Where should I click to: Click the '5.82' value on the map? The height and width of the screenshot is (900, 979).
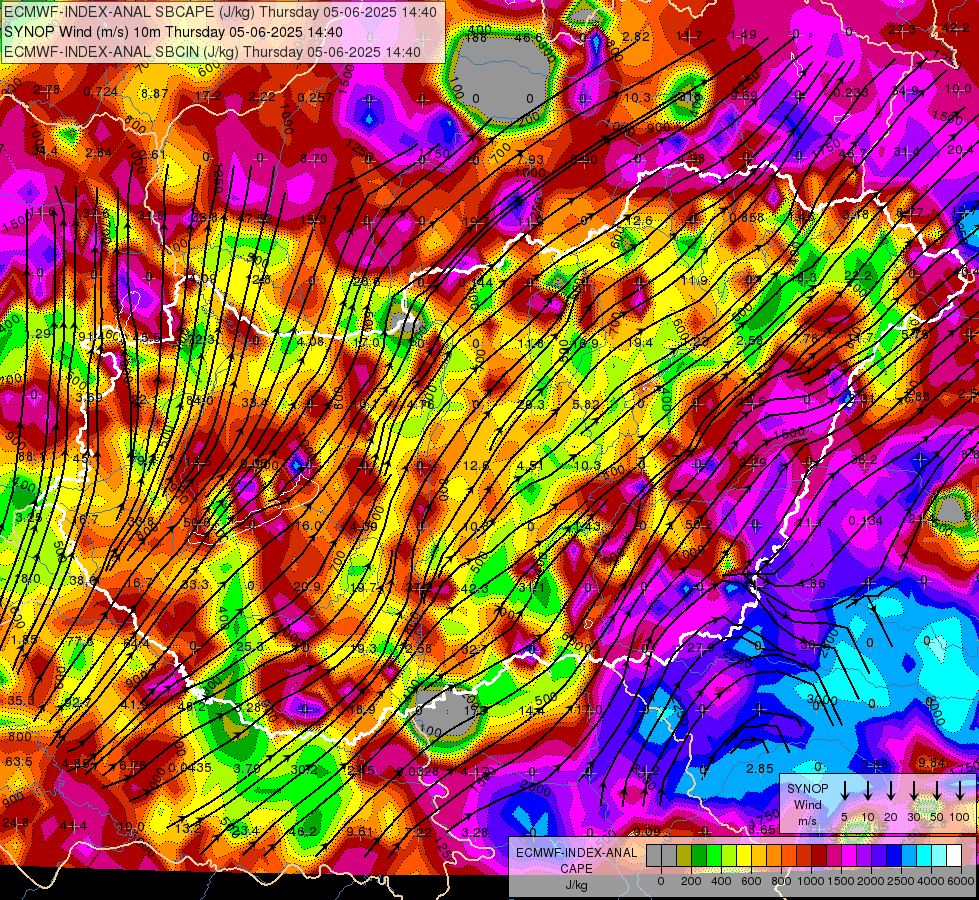[586, 404]
